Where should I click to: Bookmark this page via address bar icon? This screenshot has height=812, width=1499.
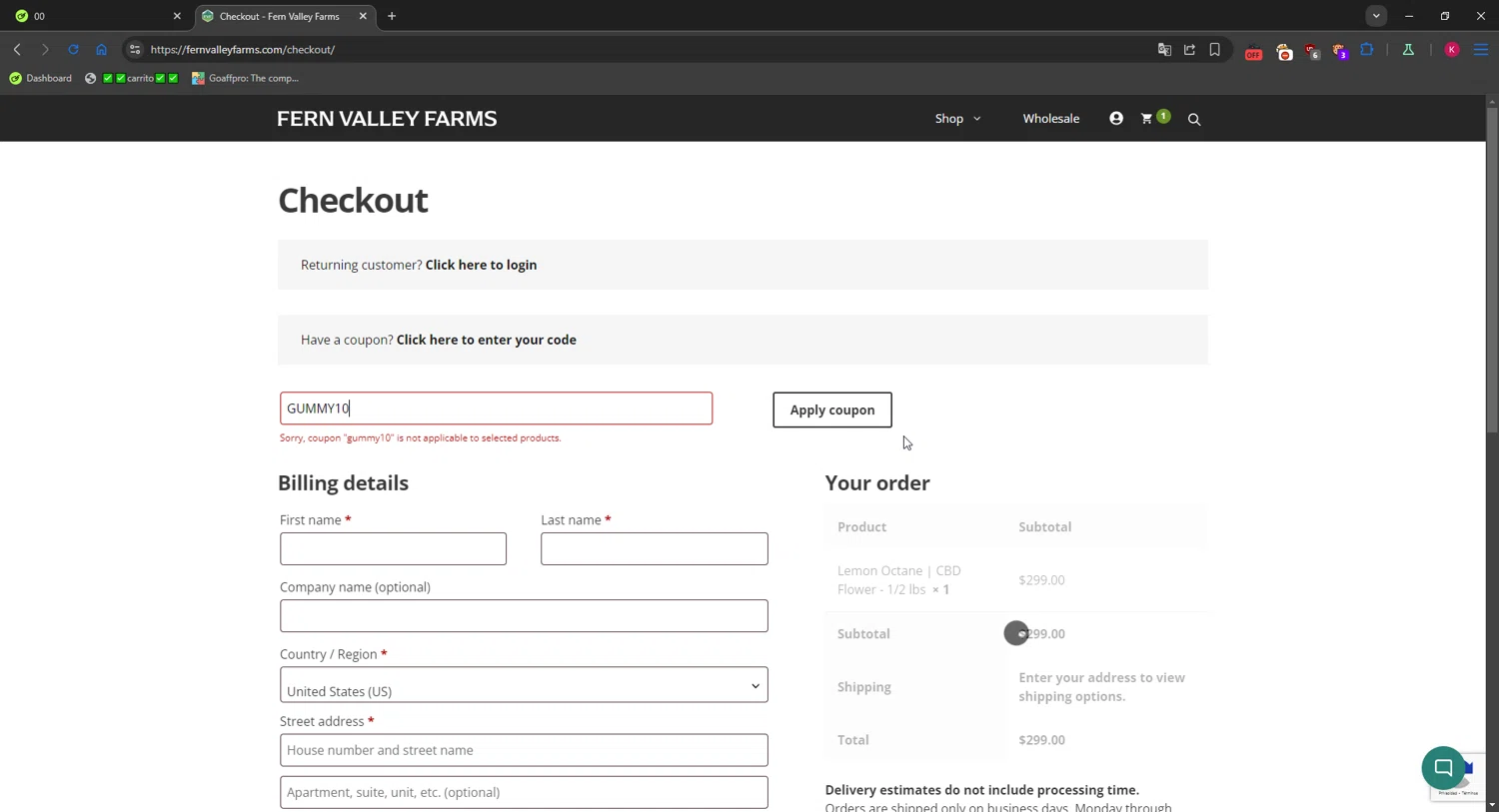point(1215,50)
